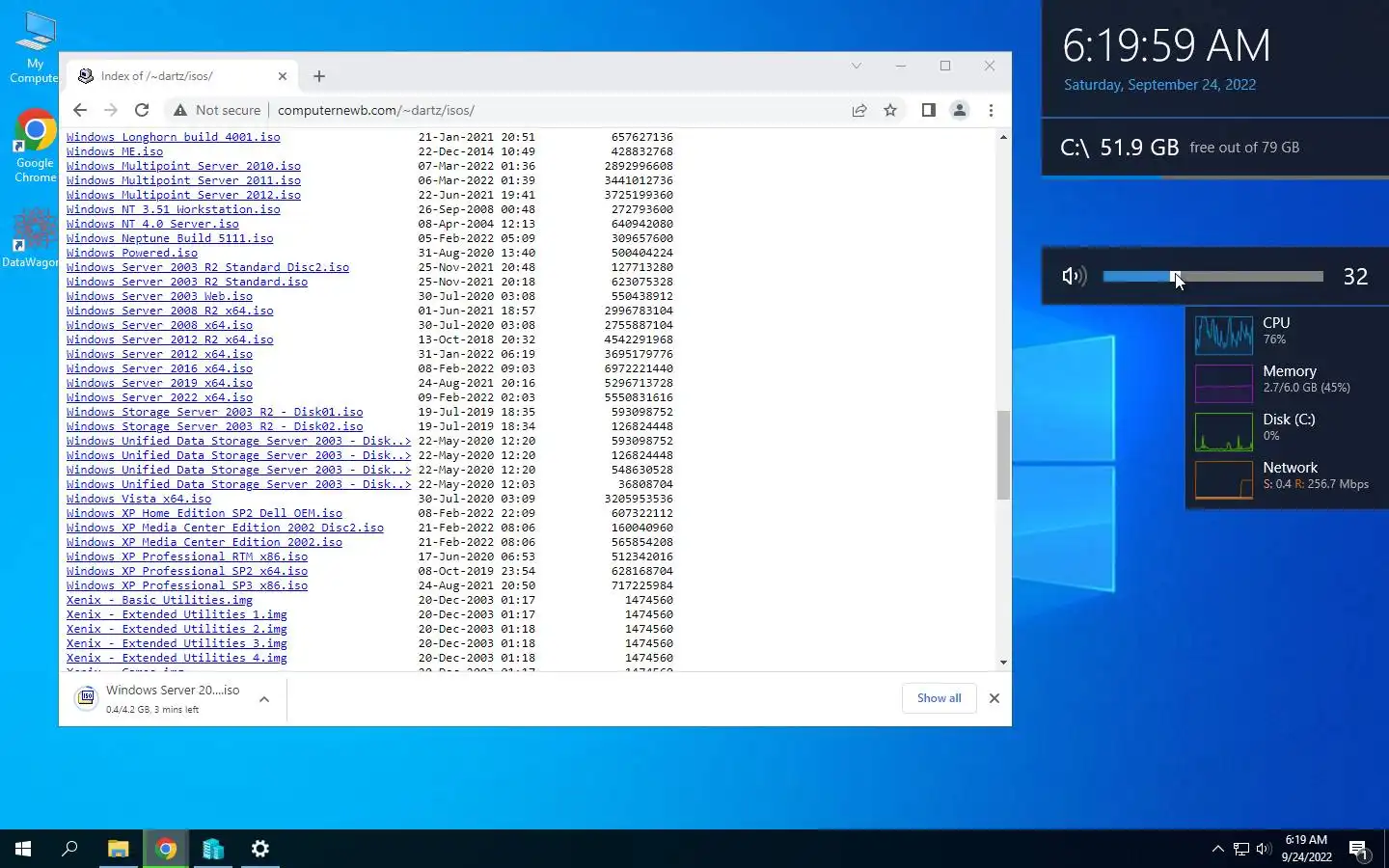This screenshot has height=868, width=1389.
Task: Go back in Chrome
Action: [x=80, y=110]
